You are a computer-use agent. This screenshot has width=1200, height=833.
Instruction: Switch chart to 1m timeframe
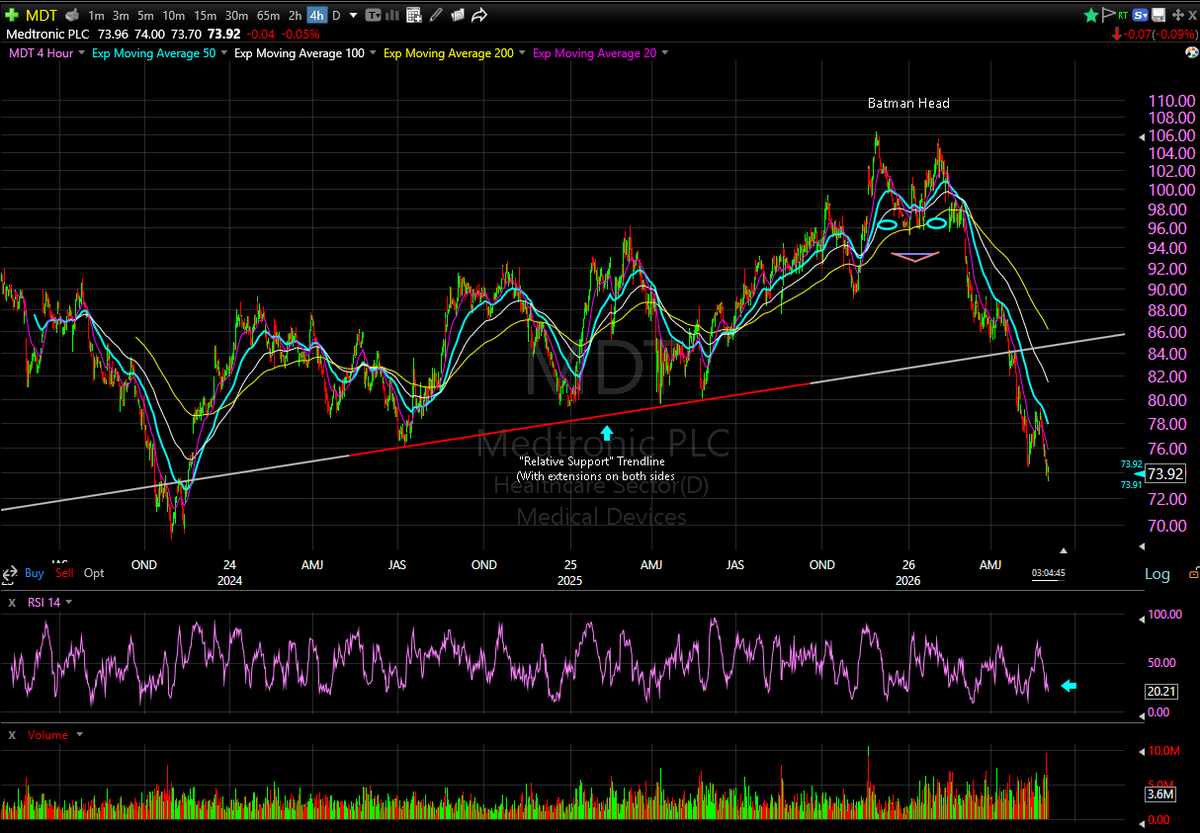pyautogui.click(x=96, y=15)
